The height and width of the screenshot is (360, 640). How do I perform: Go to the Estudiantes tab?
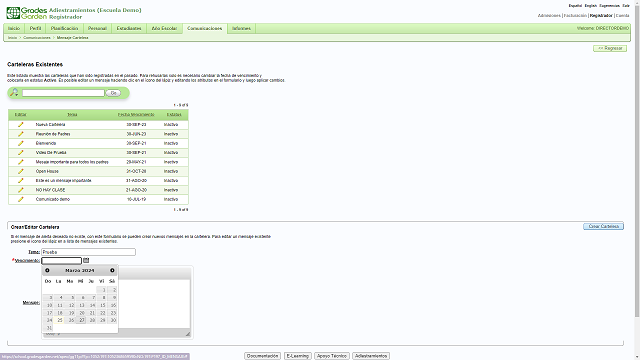(129, 29)
